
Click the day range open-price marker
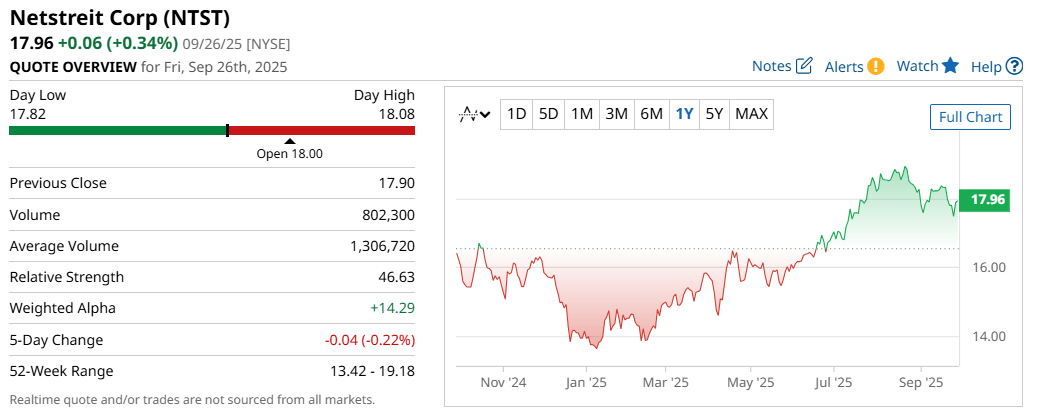click(290, 142)
